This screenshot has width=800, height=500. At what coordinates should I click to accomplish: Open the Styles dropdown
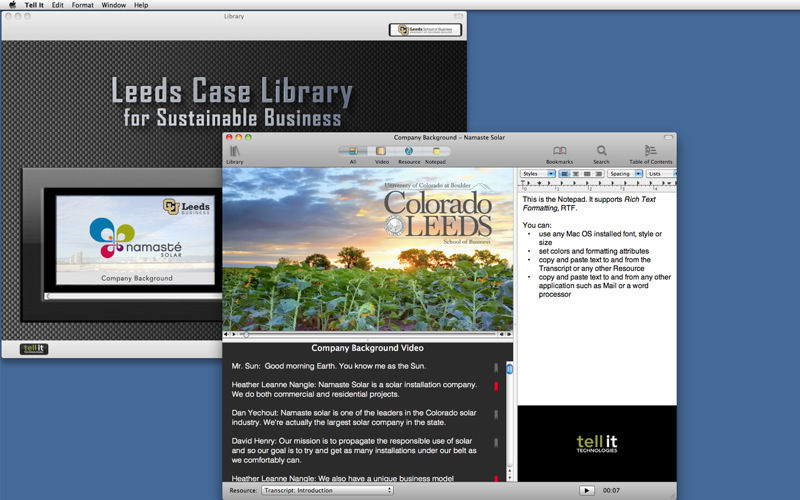coord(538,174)
